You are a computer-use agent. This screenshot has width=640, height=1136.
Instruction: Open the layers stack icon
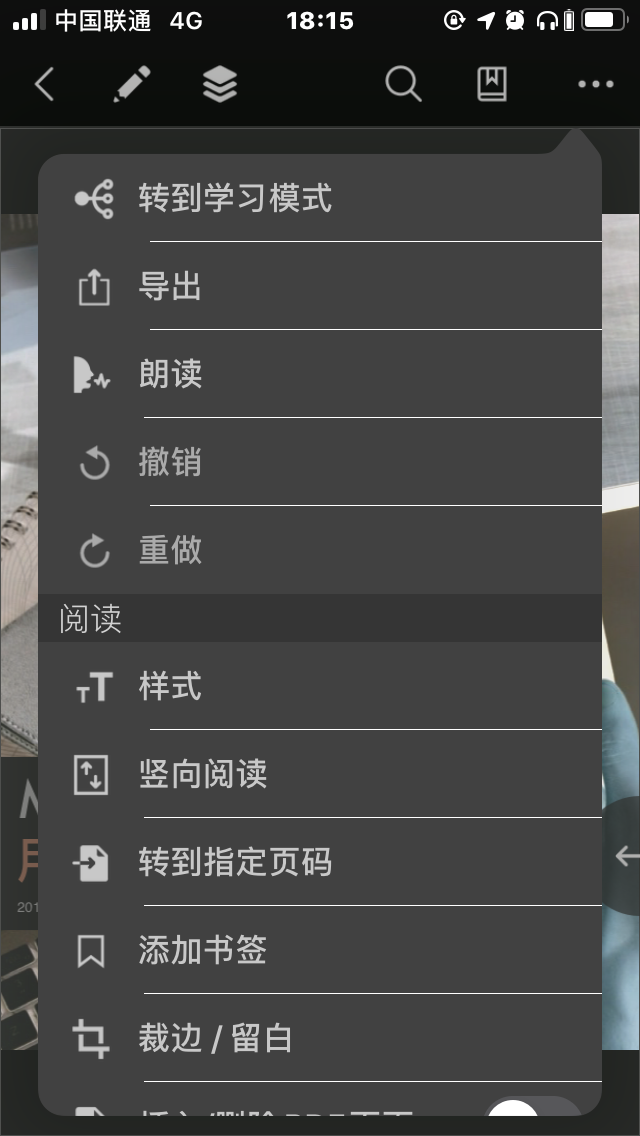click(220, 84)
